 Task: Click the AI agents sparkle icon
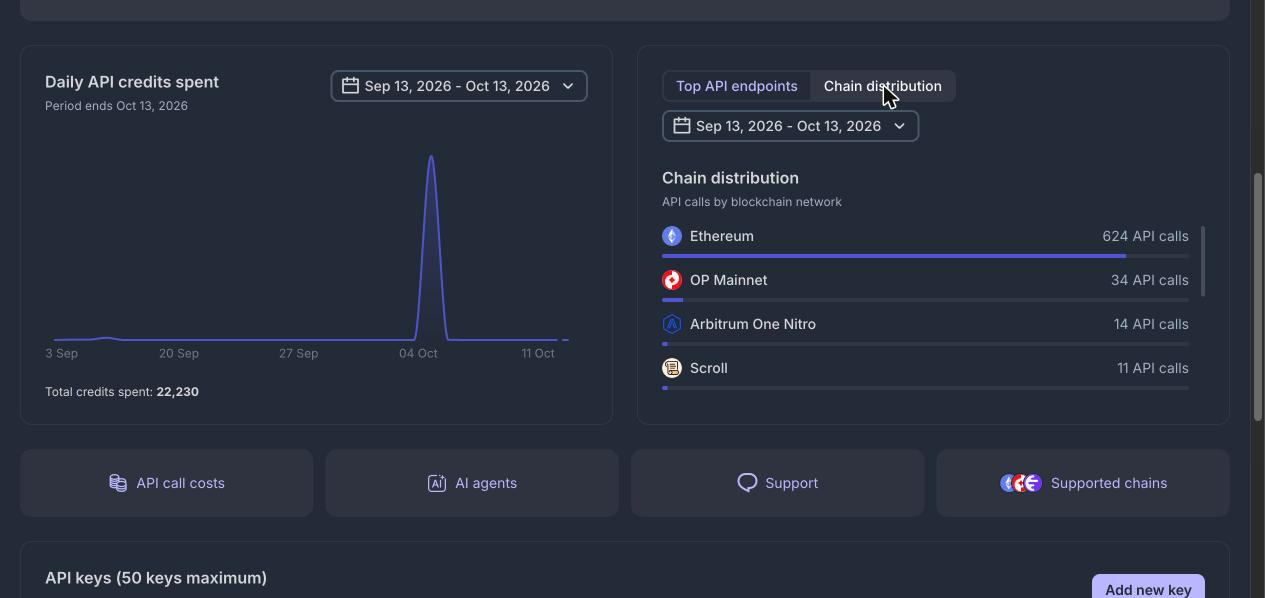(437, 483)
